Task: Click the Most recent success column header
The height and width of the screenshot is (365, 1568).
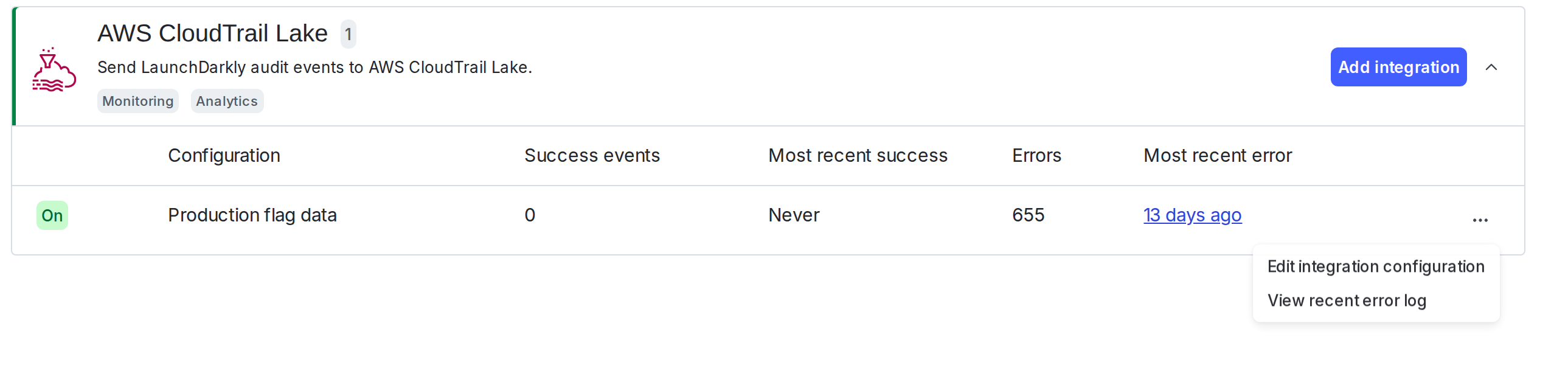Action: pyautogui.click(x=858, y=156)
